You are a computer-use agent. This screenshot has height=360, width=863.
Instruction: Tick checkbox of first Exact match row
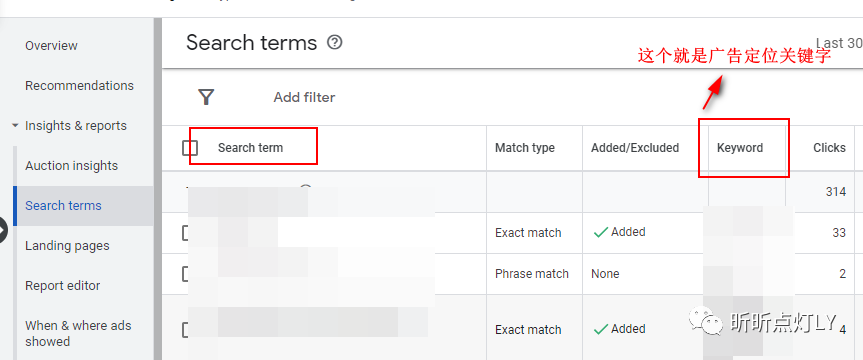[185, 233]
